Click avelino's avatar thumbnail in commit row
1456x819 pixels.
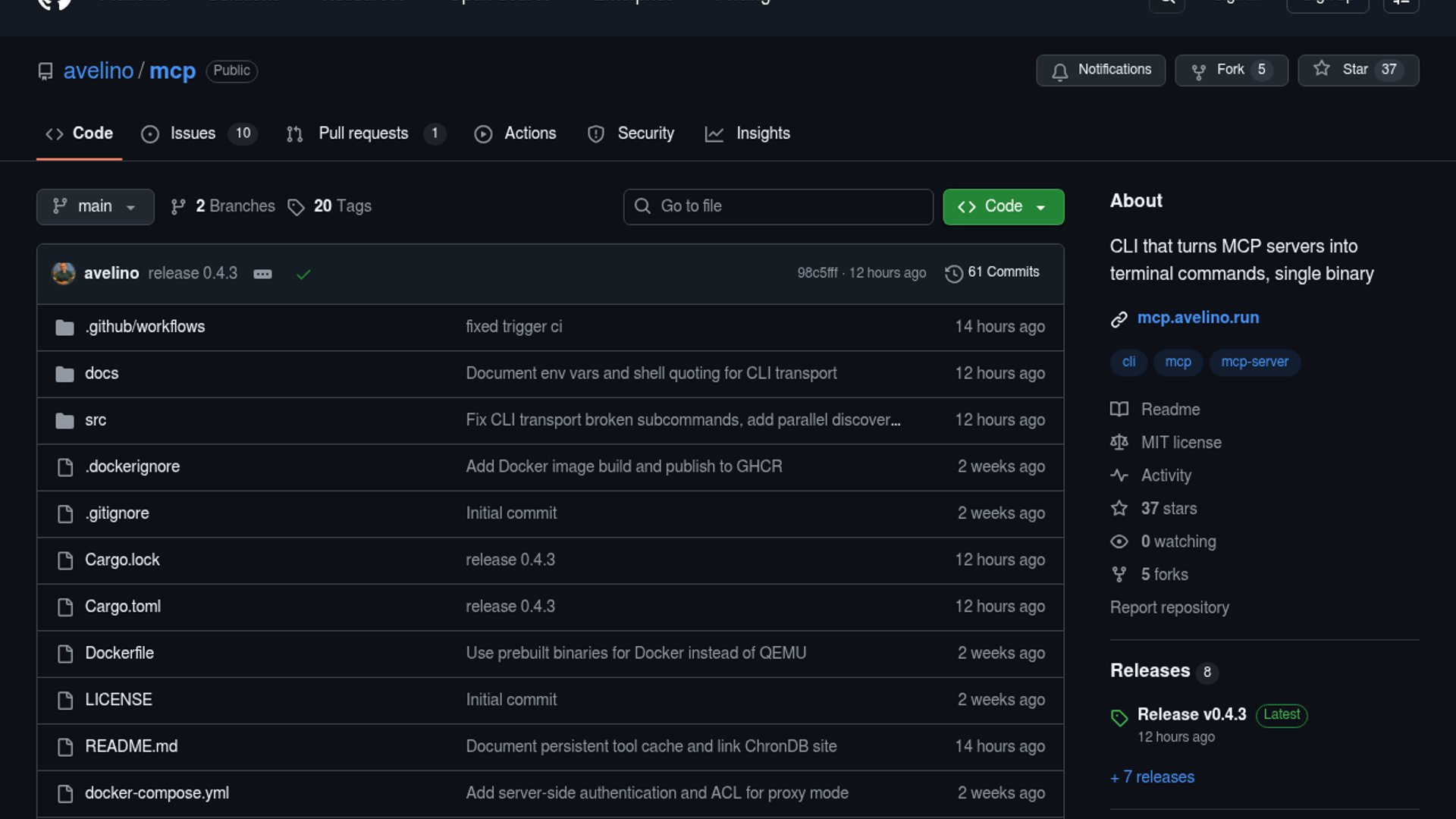point(64,273)
